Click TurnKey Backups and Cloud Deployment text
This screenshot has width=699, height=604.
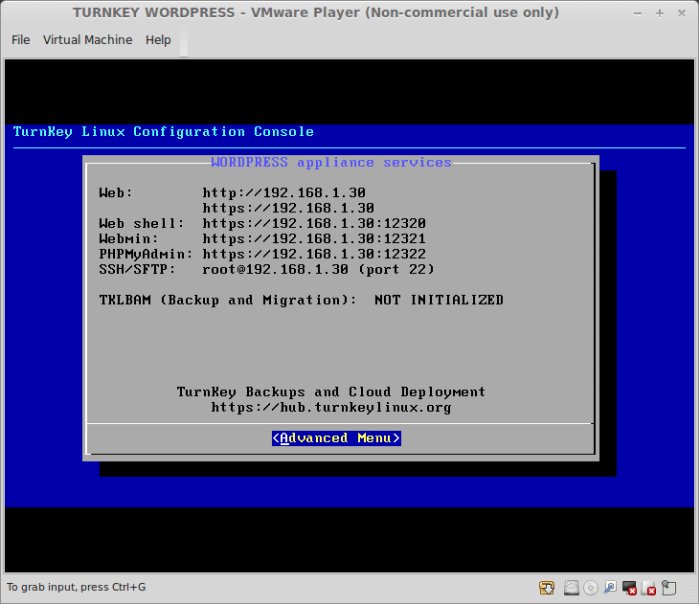pos(331,391)
